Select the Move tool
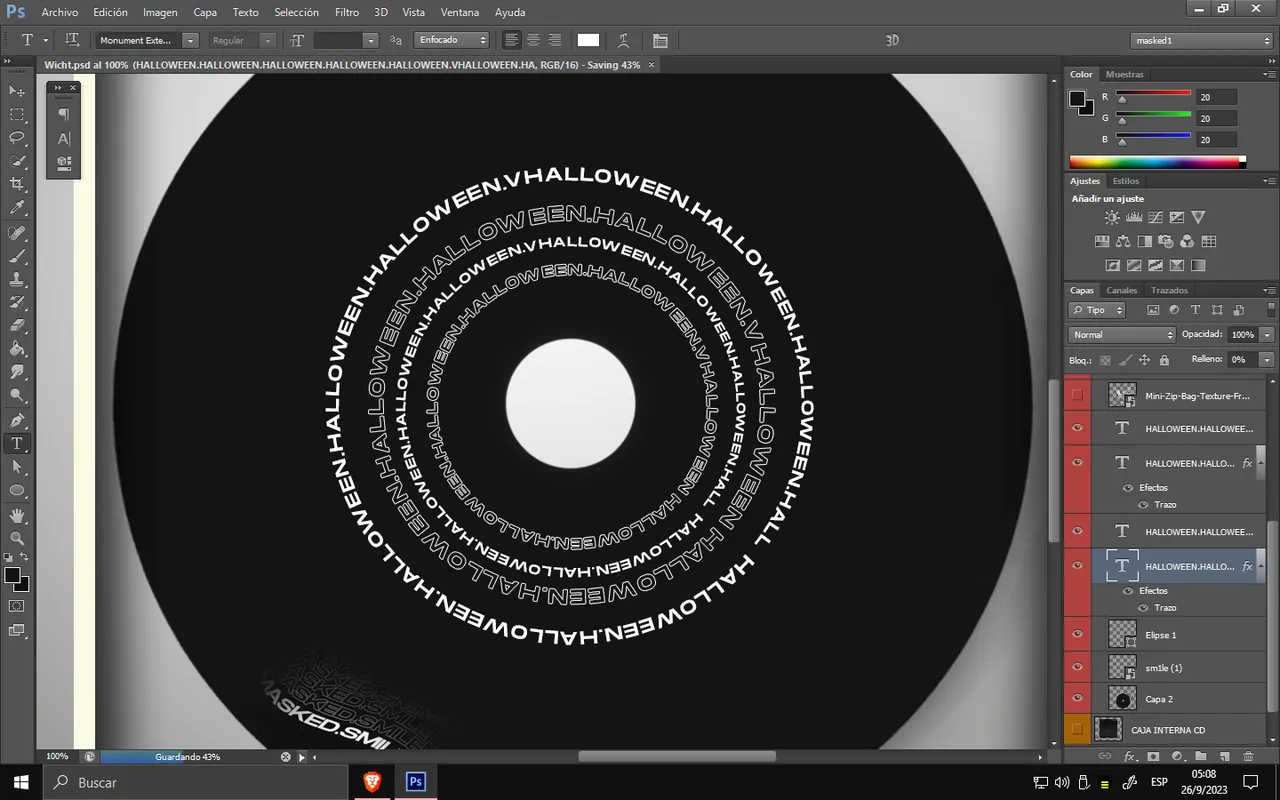This screenshot has height=800, width=1280. click(17, 91)
